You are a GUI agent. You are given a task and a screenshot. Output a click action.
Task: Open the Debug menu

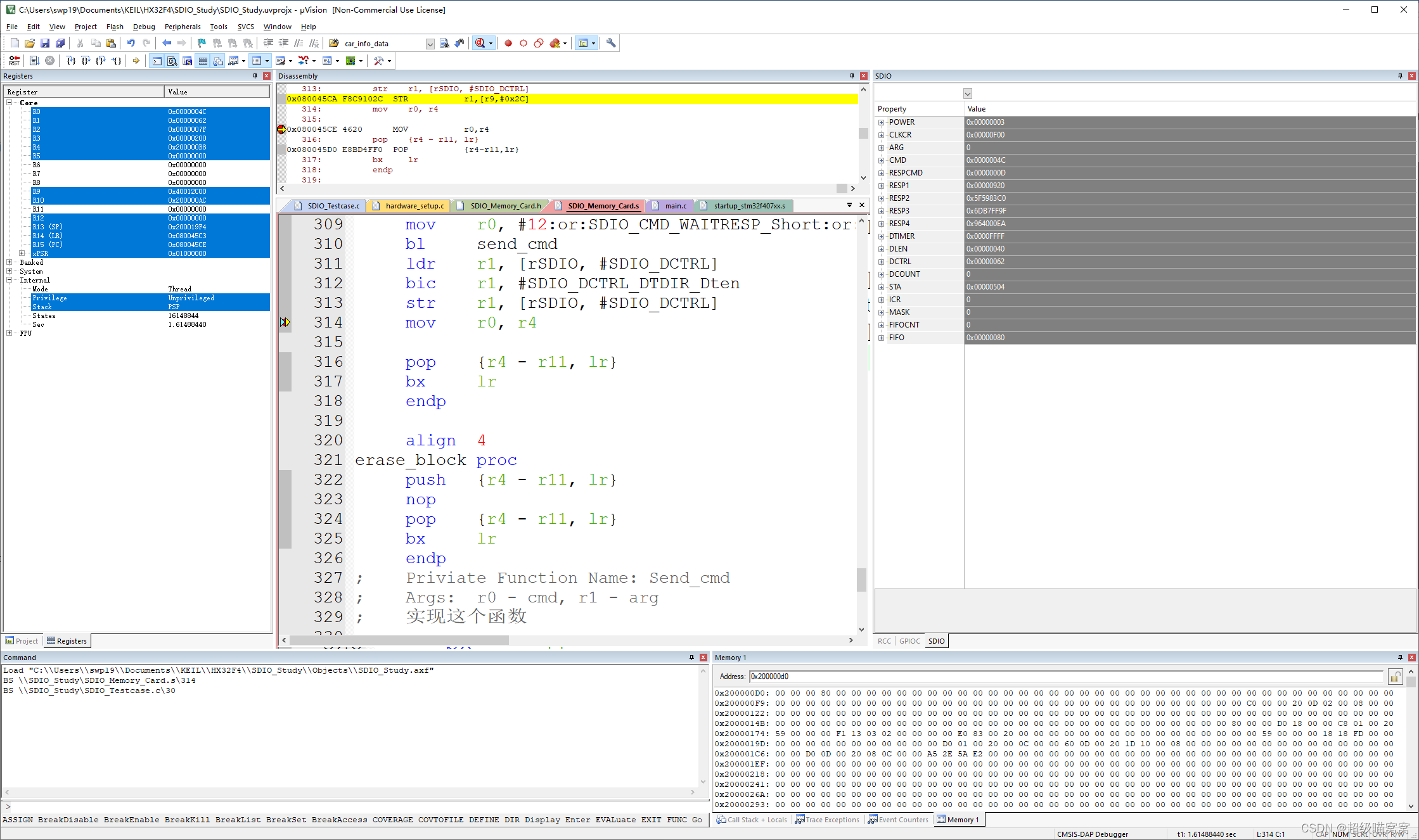click(144, 27)
